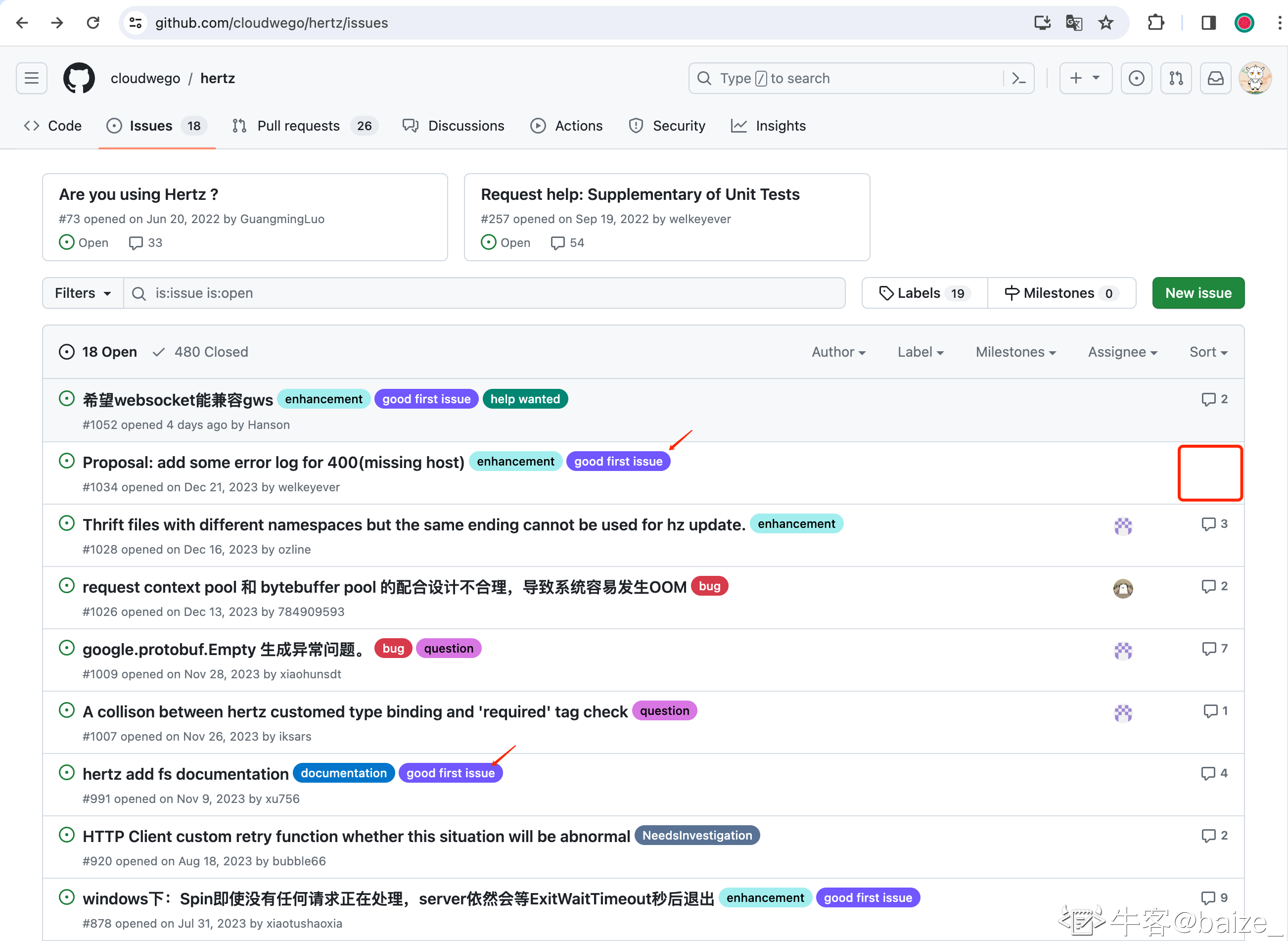Open the Discussions tab
The height and width of the screenshot is (941, 1288).
click(x=453, y=126)
